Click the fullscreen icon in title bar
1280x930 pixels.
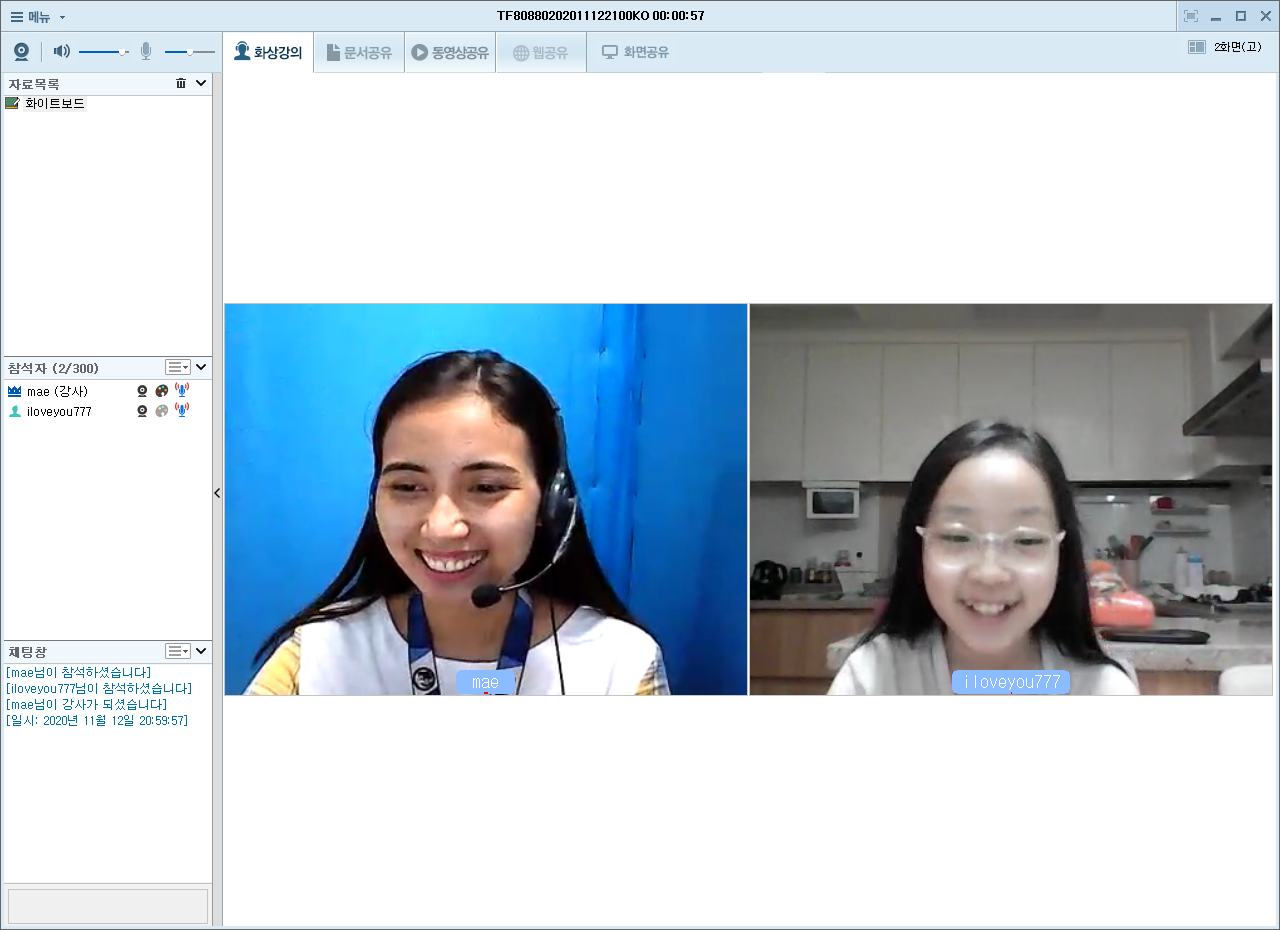pyautogui.click(x=1190, y=16)
